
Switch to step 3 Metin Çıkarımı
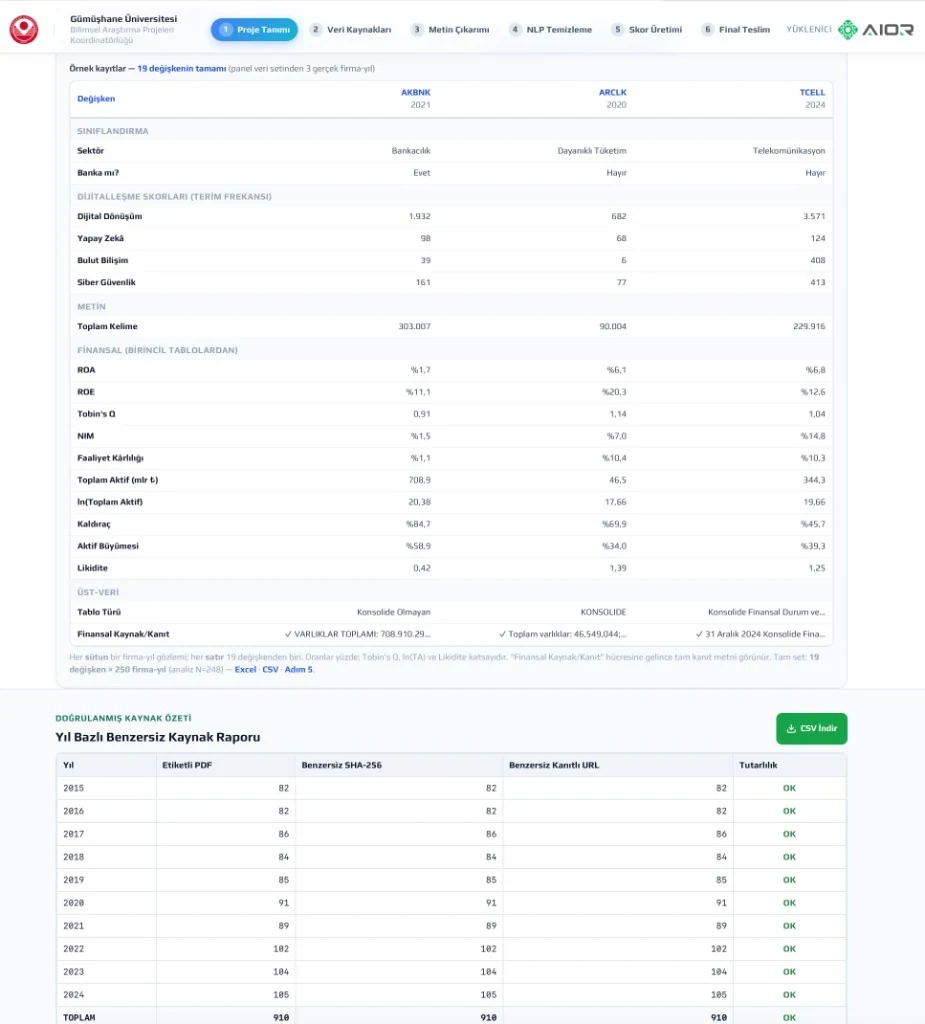tap(449, 29)
